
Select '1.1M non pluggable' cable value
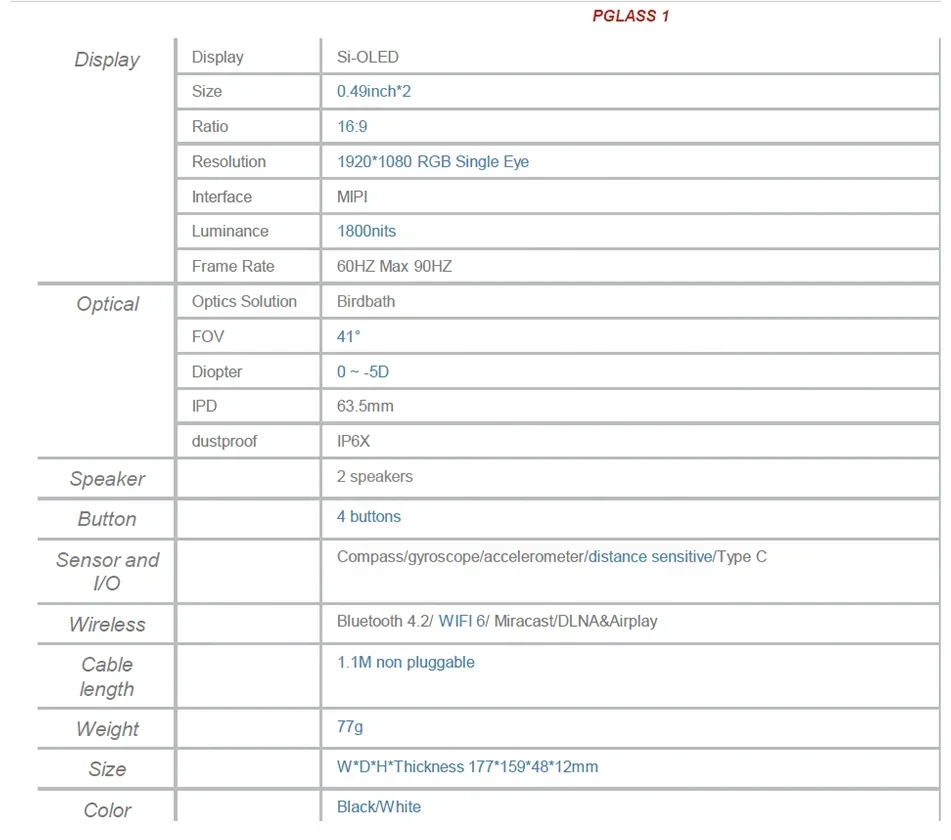(405, 662)
